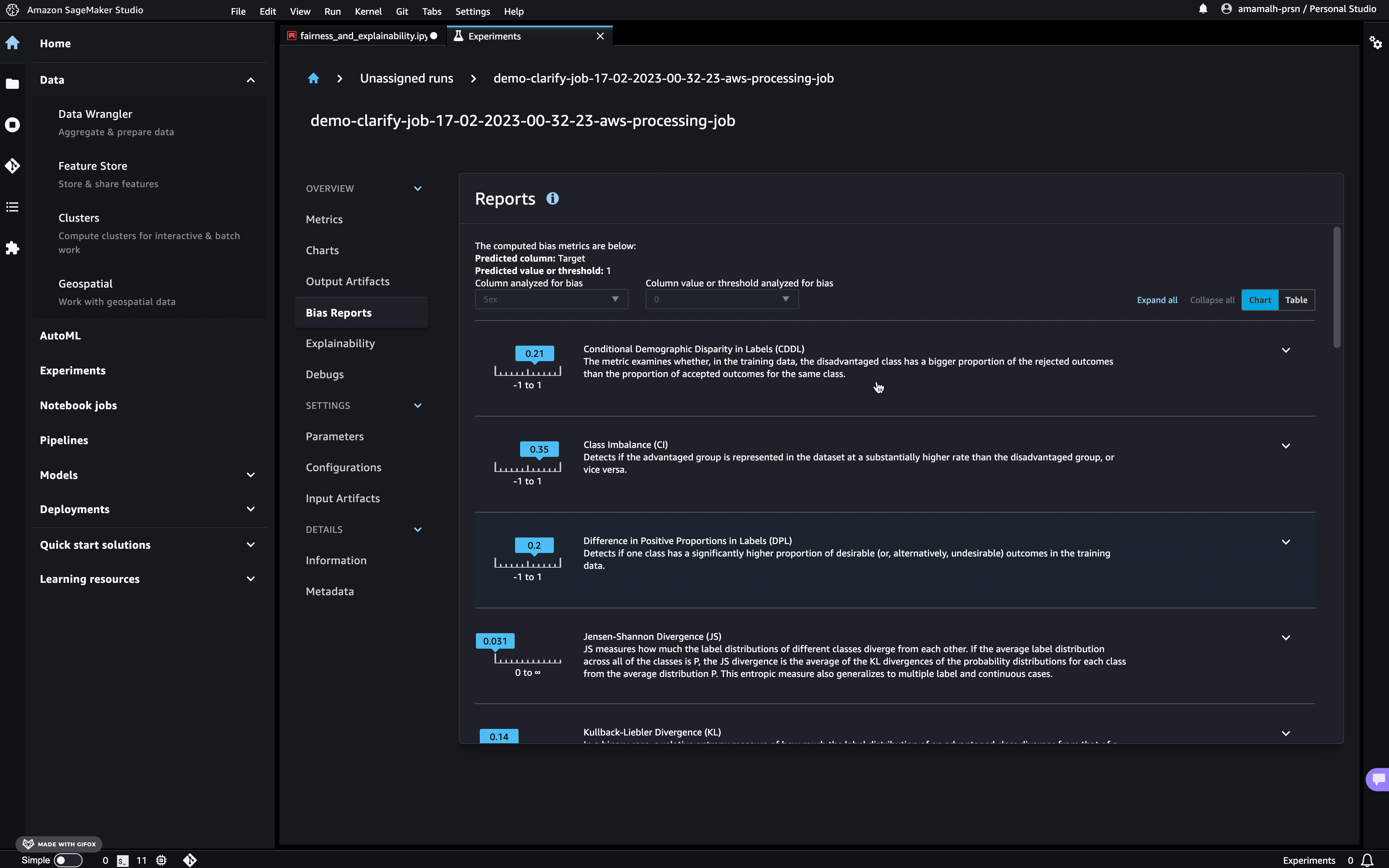Click the status bar notification bell

(x=1368, y=860)
